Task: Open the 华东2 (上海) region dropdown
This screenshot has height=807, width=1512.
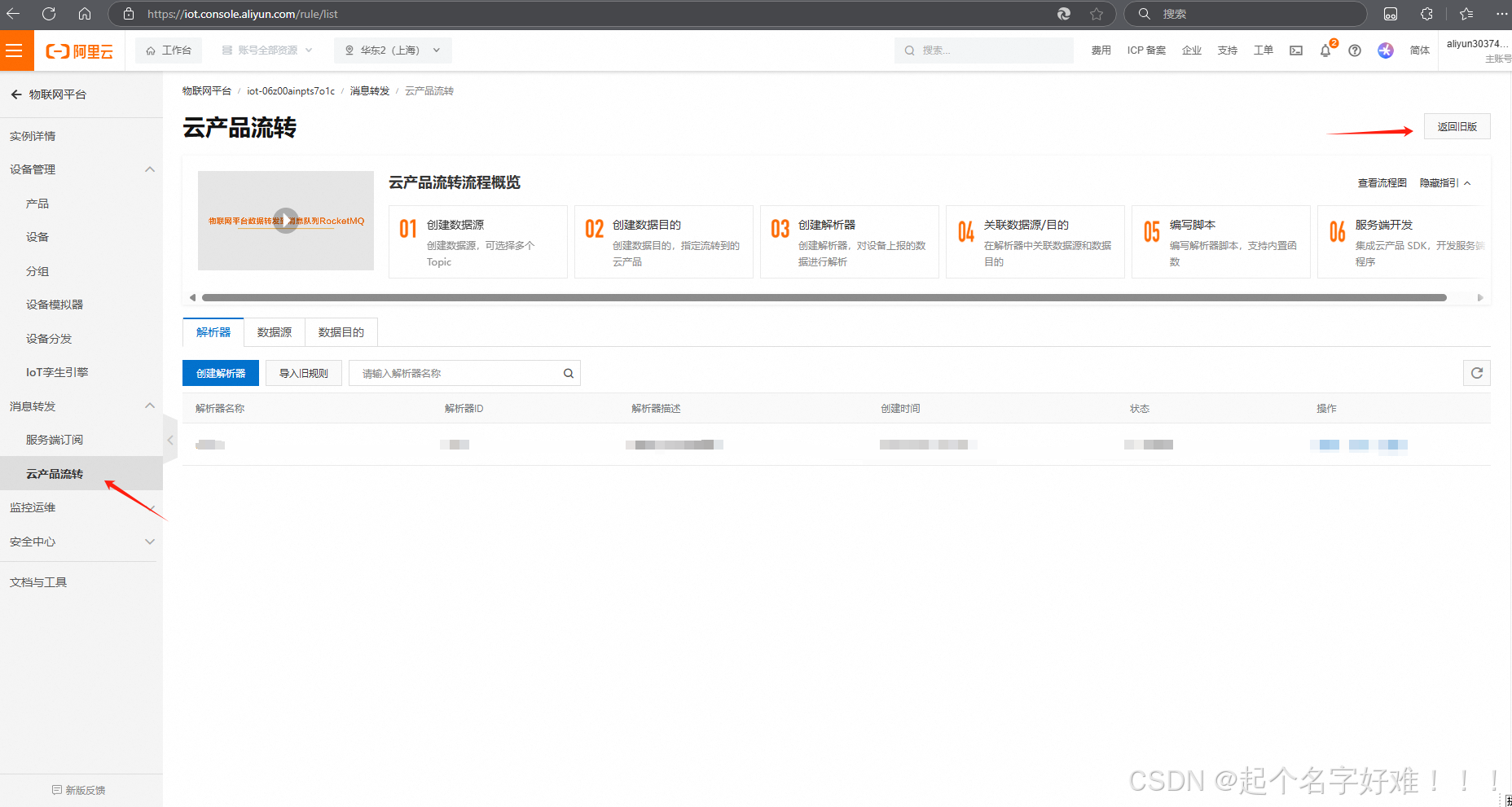Action: [393, 50]
